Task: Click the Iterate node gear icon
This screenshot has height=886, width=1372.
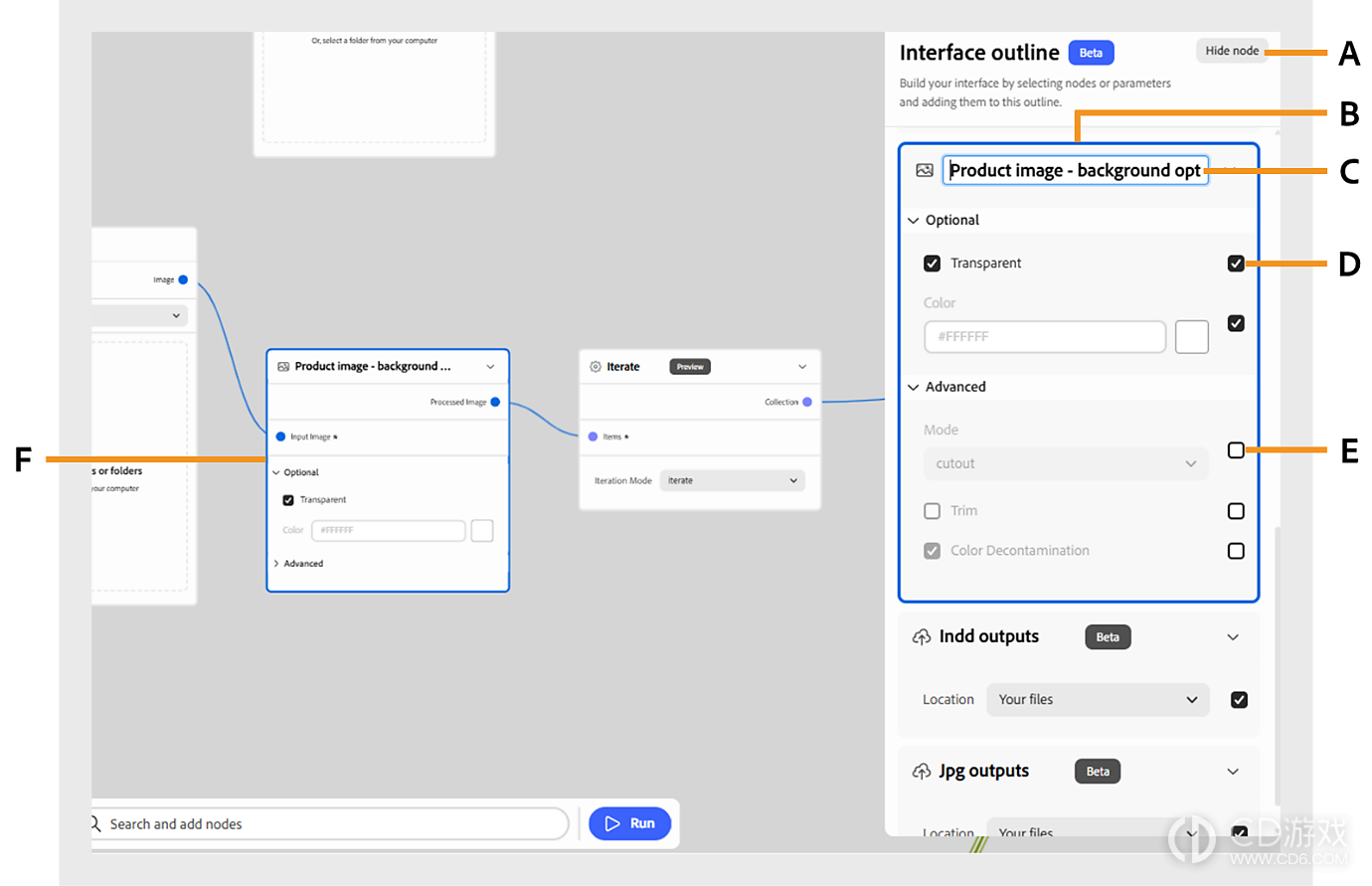Action: [x=596, y=367]
